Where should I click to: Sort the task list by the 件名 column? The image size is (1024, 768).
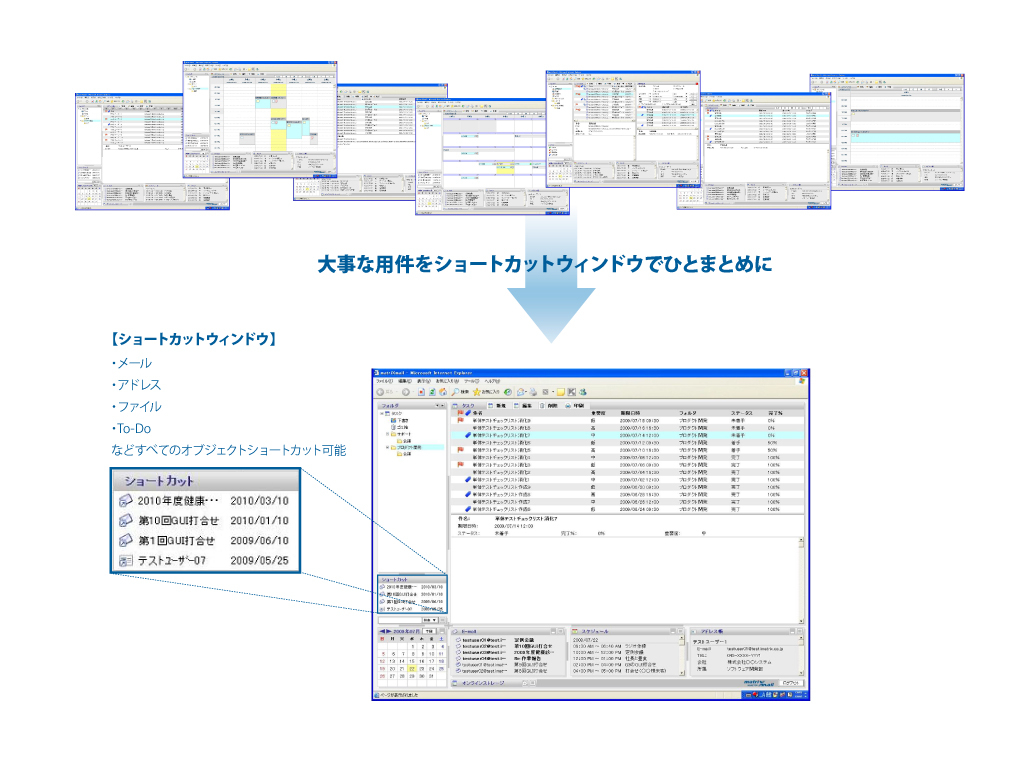tap(478, 413)
